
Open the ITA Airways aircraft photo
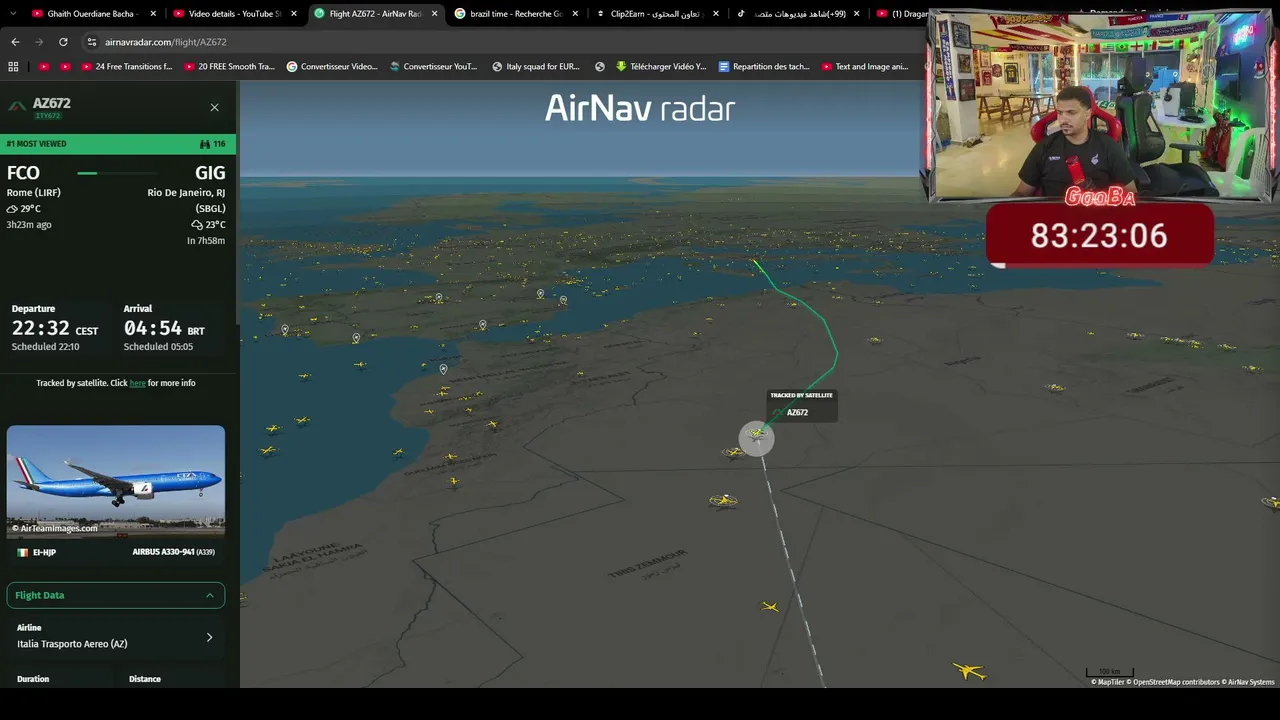[116, 481]
